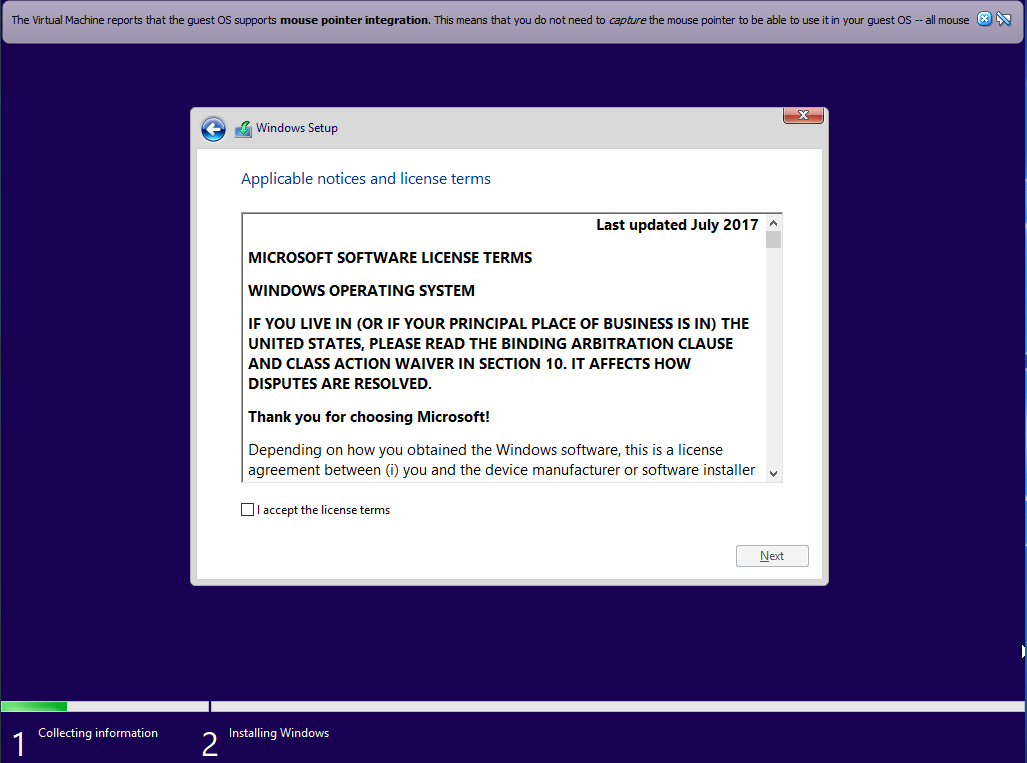The width and height of the screenshot is (1027, 763).
Task: Check the I accept the license terms box
Action: coord(248,510)
